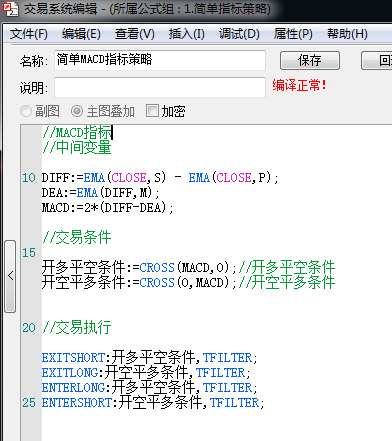
Task: Focus the 名称 input field
Action: (160, 60)
